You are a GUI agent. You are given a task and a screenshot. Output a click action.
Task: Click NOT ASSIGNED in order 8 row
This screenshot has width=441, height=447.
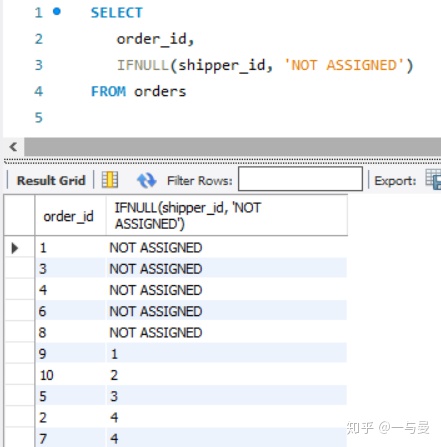[x=156, y=333]
